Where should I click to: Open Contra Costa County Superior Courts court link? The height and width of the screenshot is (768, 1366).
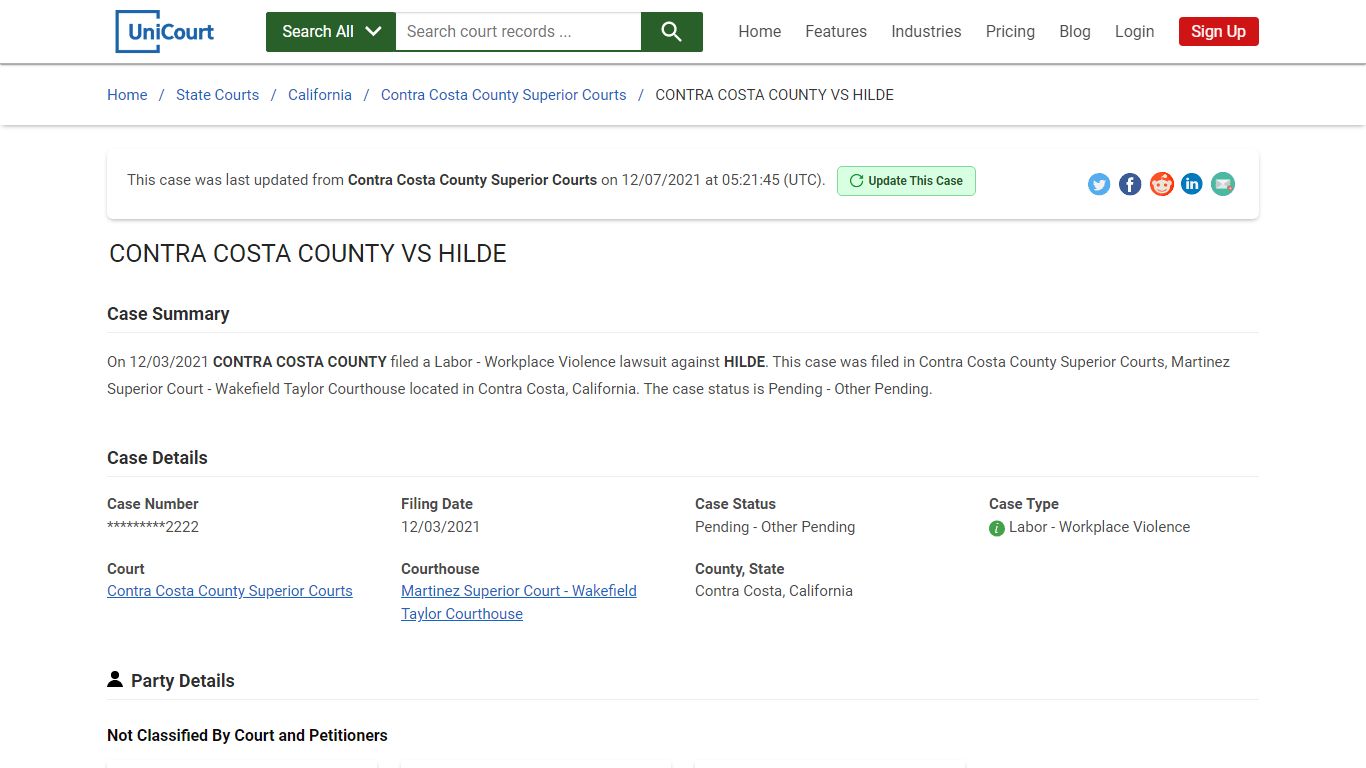[230, 591]
